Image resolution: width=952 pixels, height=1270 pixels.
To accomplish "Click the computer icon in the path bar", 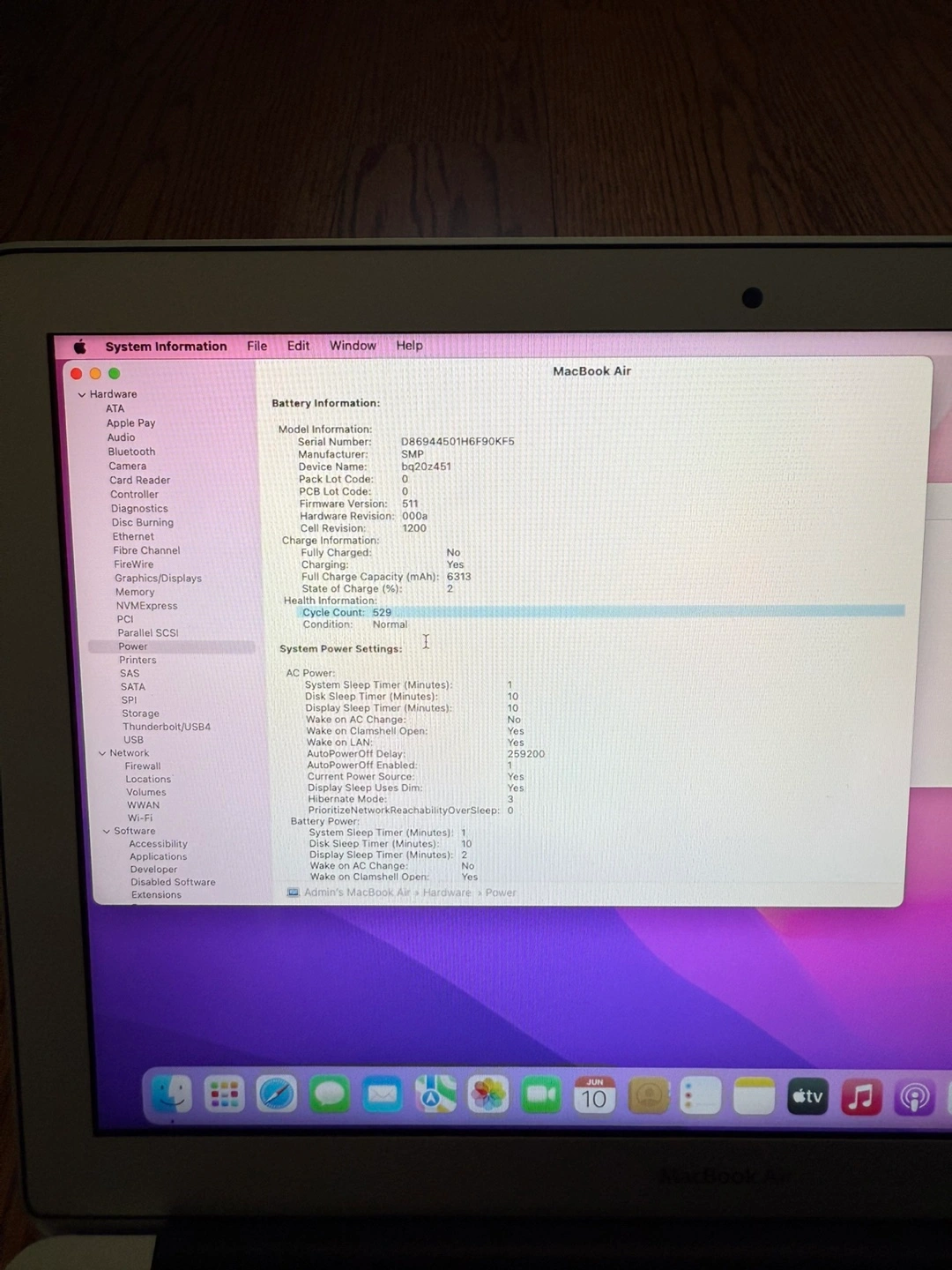I will tap(294, 893).
